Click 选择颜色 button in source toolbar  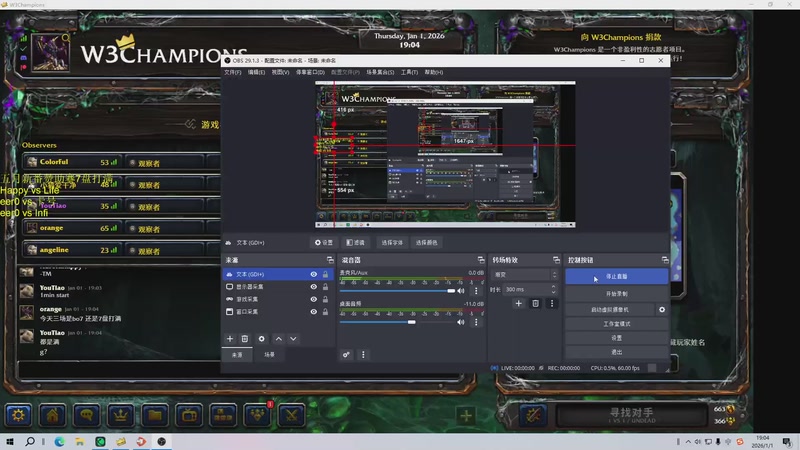coord(427,243)
